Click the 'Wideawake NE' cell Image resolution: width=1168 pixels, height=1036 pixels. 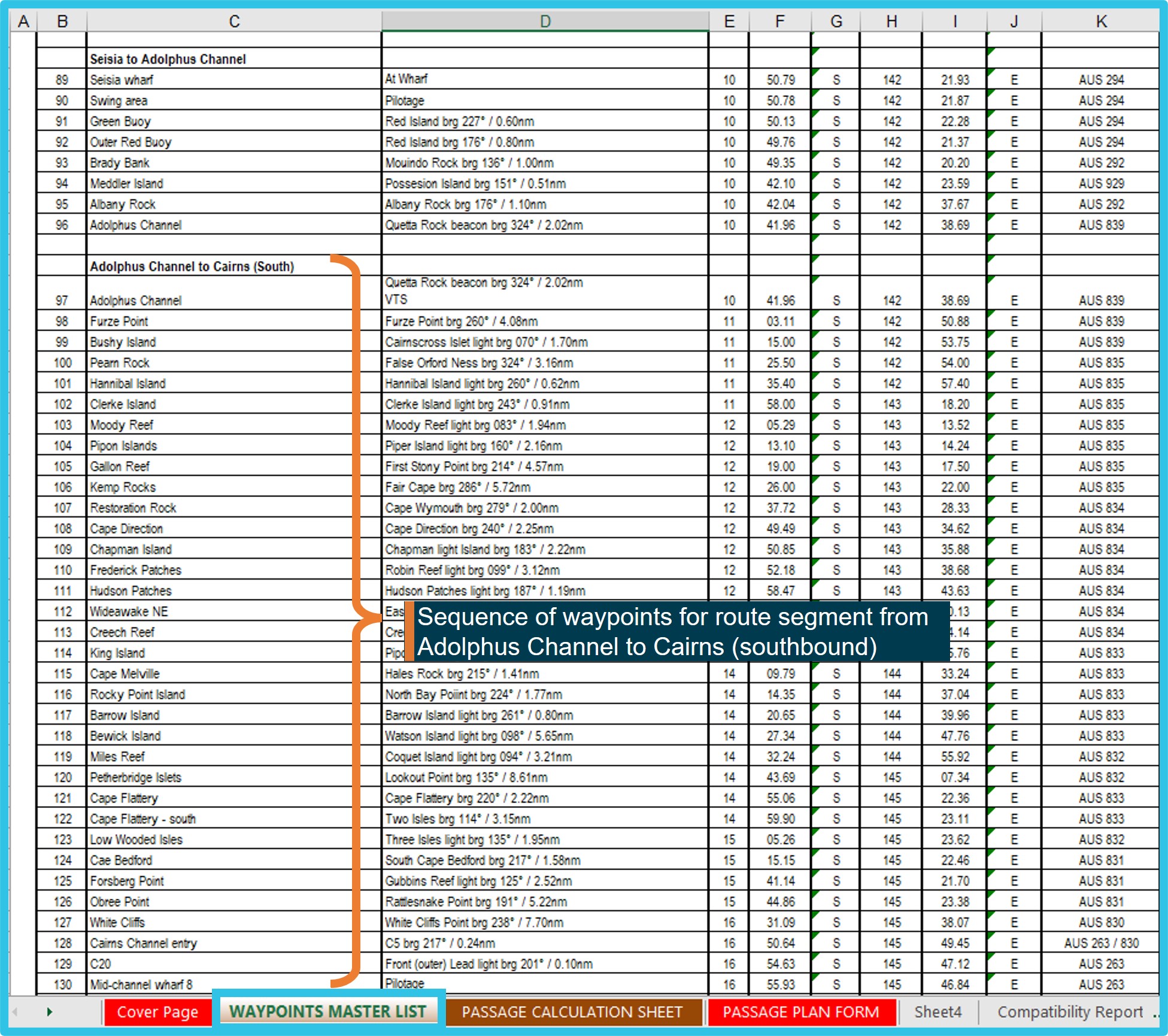pyautogui.click(x=234, y=611)
